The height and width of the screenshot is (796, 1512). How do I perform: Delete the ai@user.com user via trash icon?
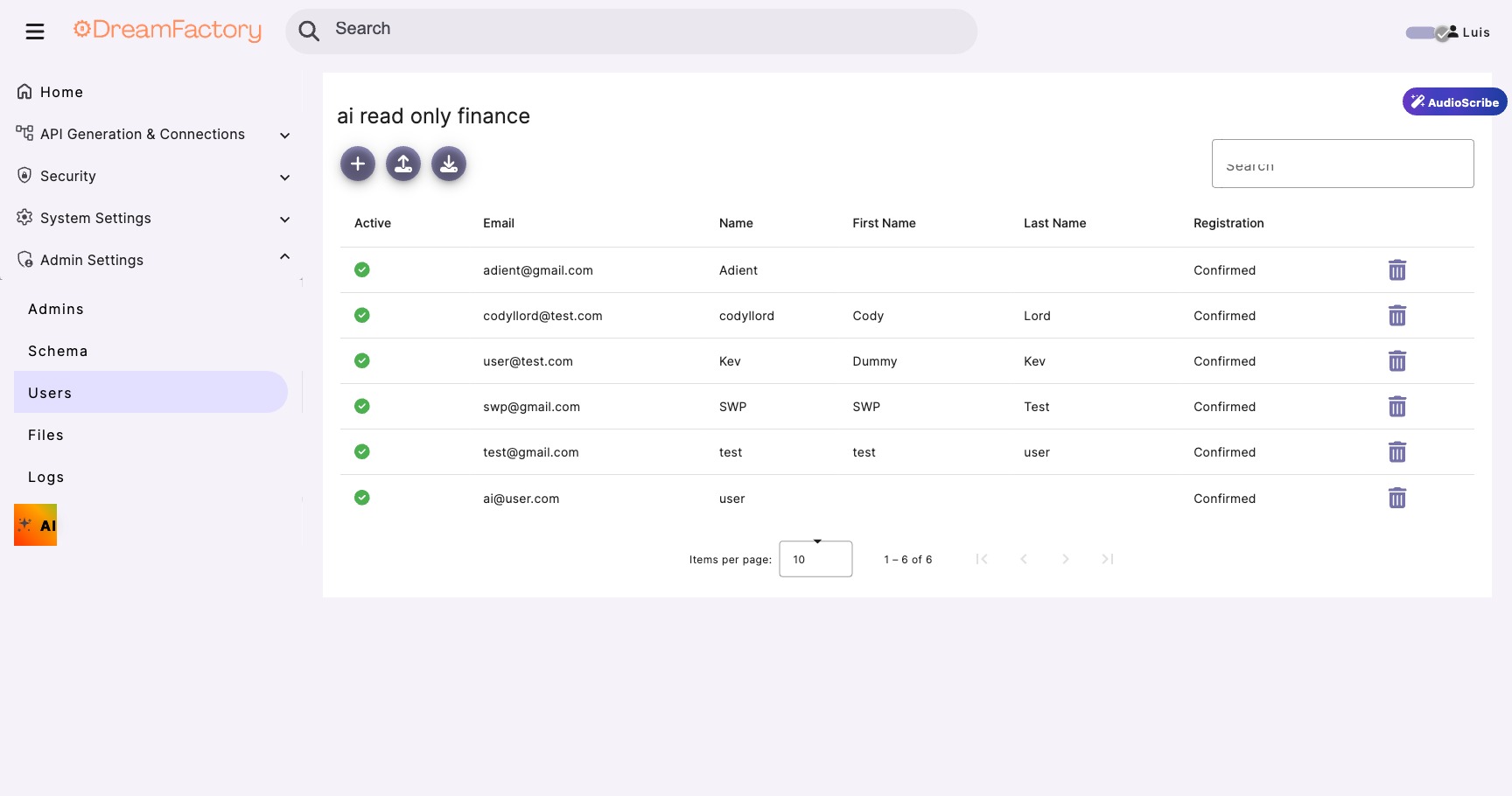pyautogui.click(x=1396, y=498)
